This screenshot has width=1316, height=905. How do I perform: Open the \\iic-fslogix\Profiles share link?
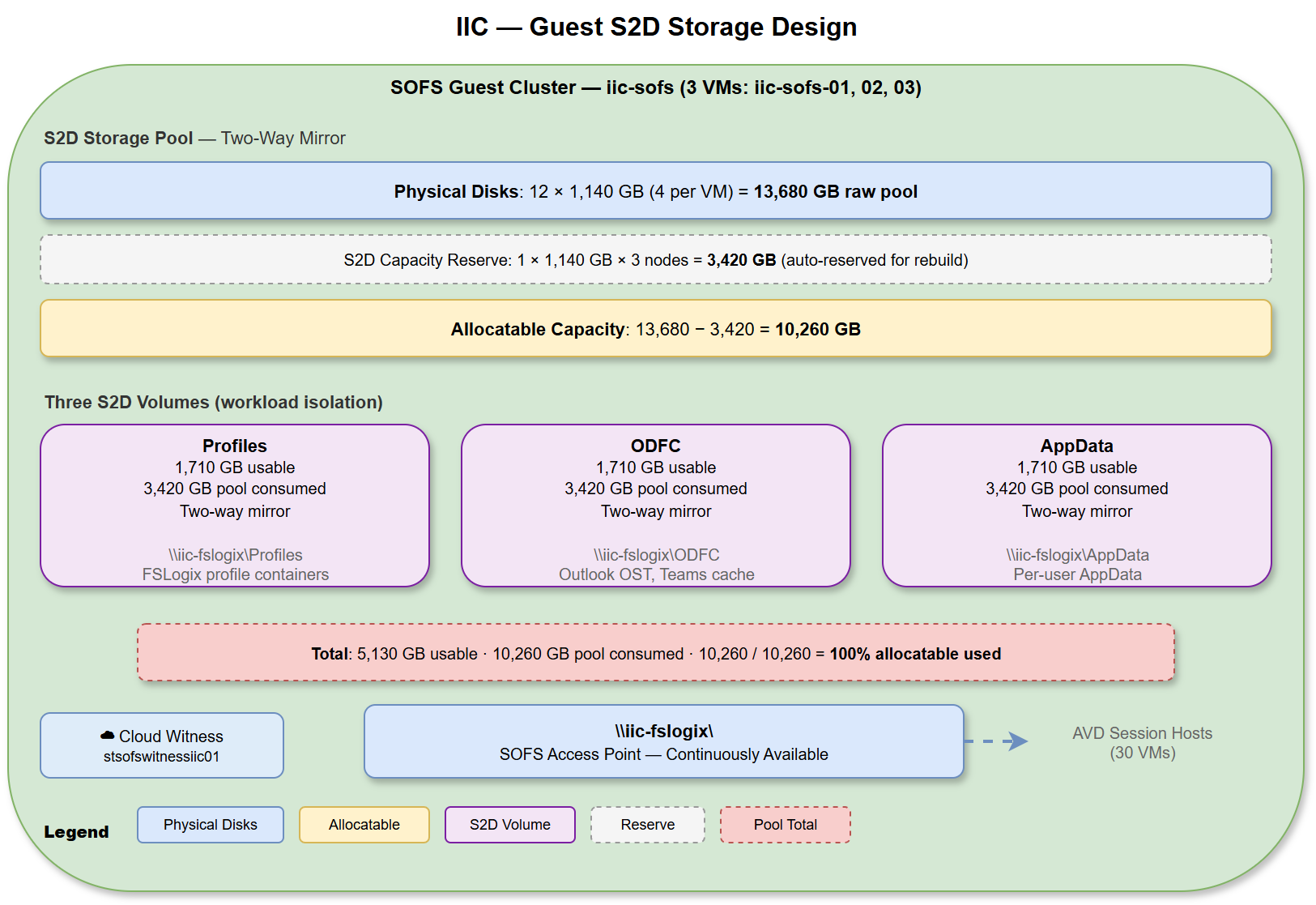point(235,555)
